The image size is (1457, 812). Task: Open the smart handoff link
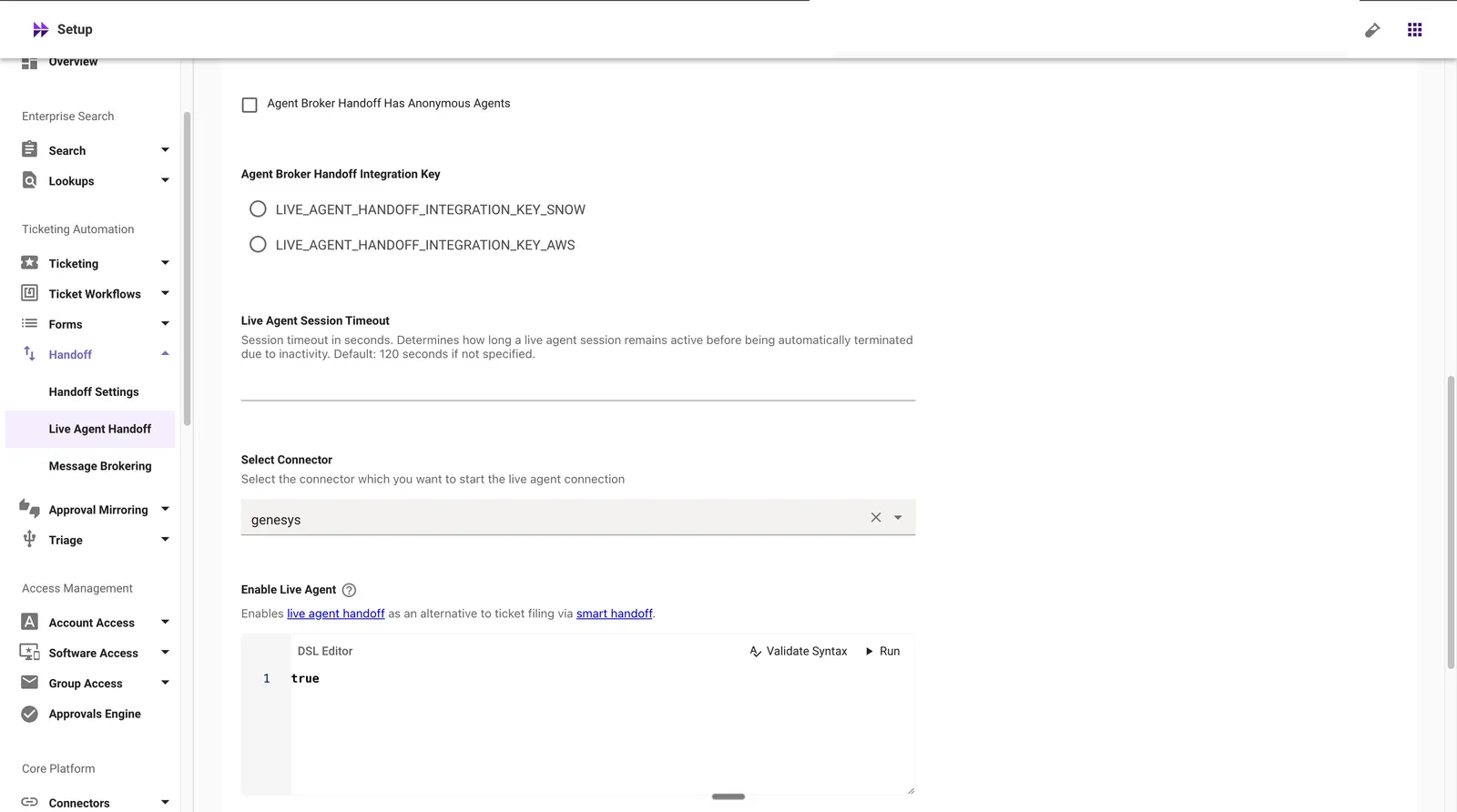point(615,614)
